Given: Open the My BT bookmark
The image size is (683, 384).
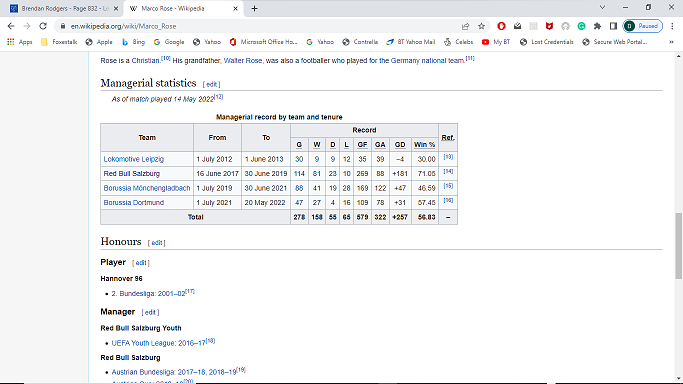Looking at the screenshot, I should coord(496,42).
